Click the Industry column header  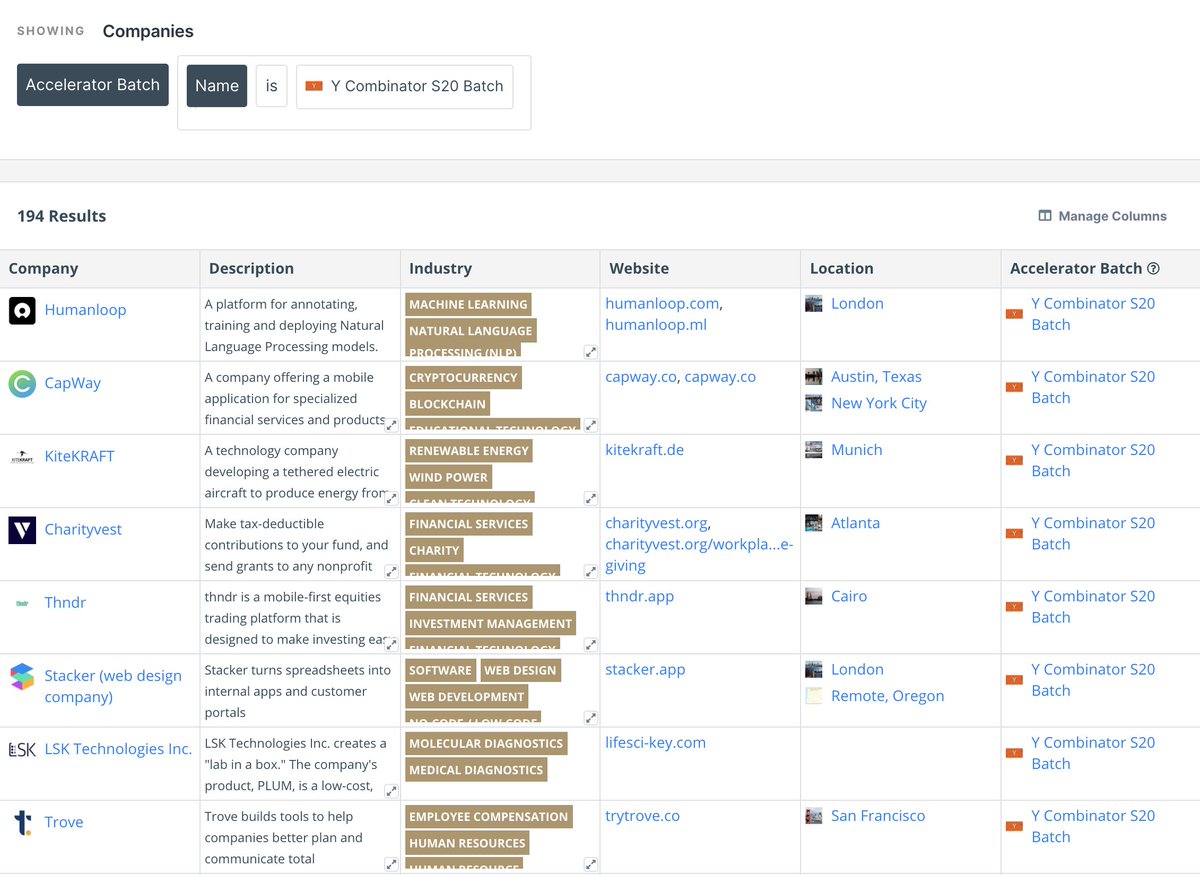(500, 268)
